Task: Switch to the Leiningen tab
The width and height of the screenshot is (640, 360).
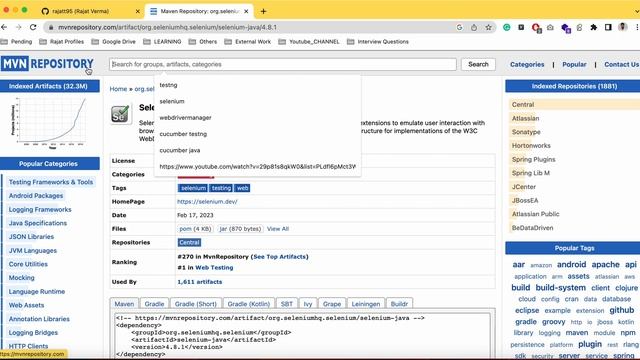Action: (x=366, y=304)
